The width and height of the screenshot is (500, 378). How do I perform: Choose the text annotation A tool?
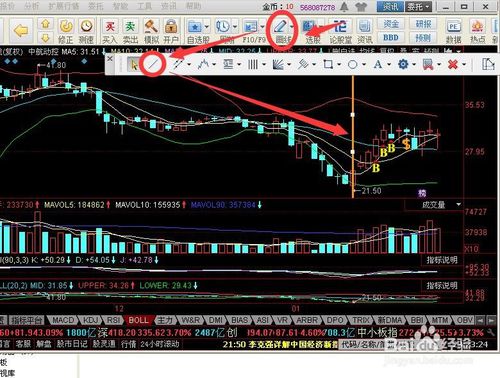(x=378, y=64)
